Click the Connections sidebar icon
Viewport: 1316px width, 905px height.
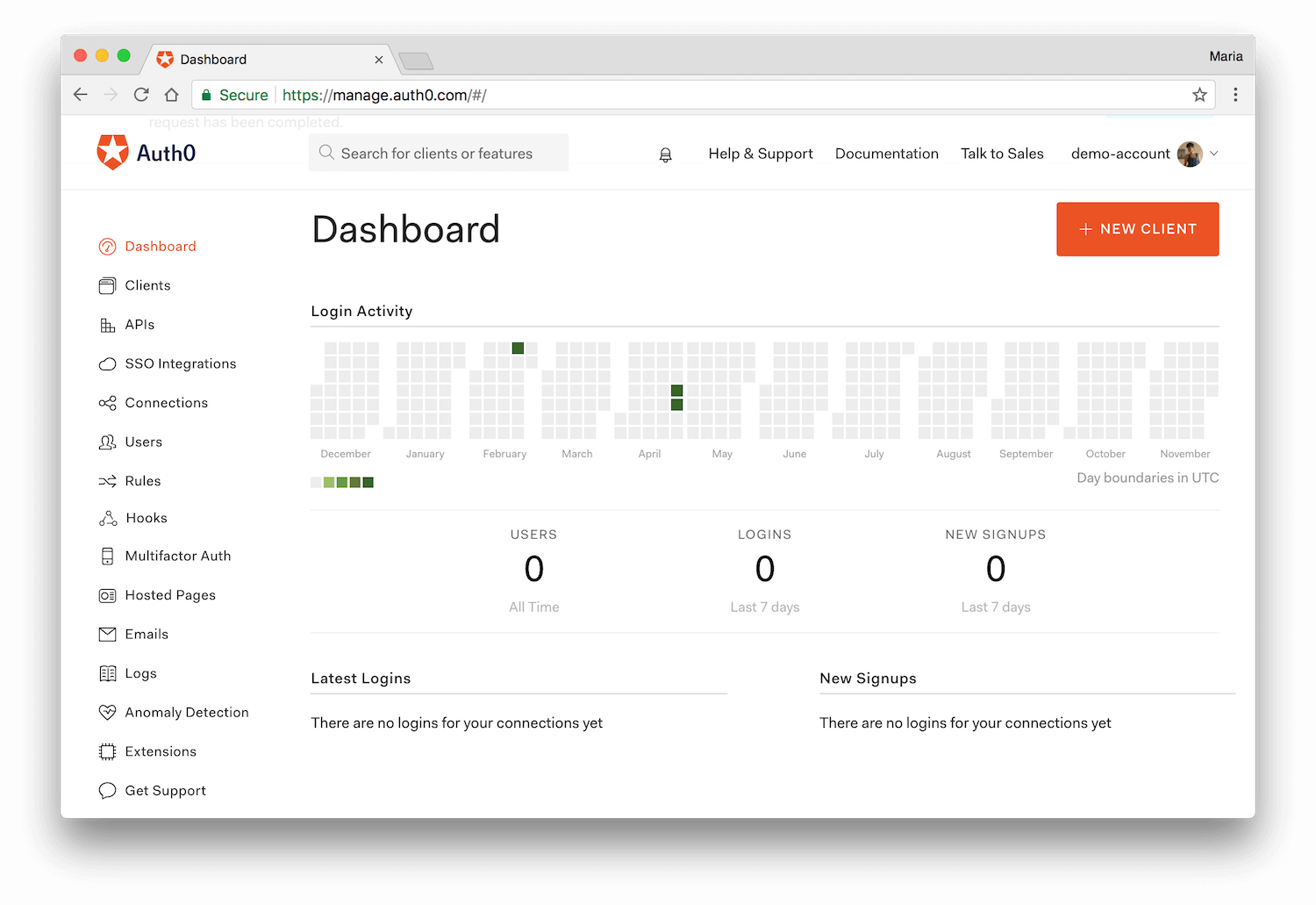click(107, 403)
